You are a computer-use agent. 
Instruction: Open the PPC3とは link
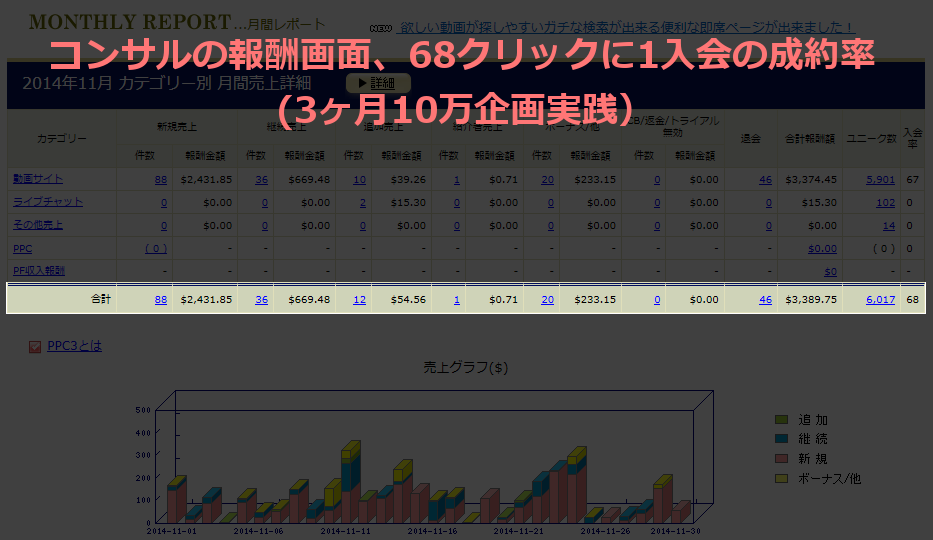pyautogui.click(x=74, y=346)
